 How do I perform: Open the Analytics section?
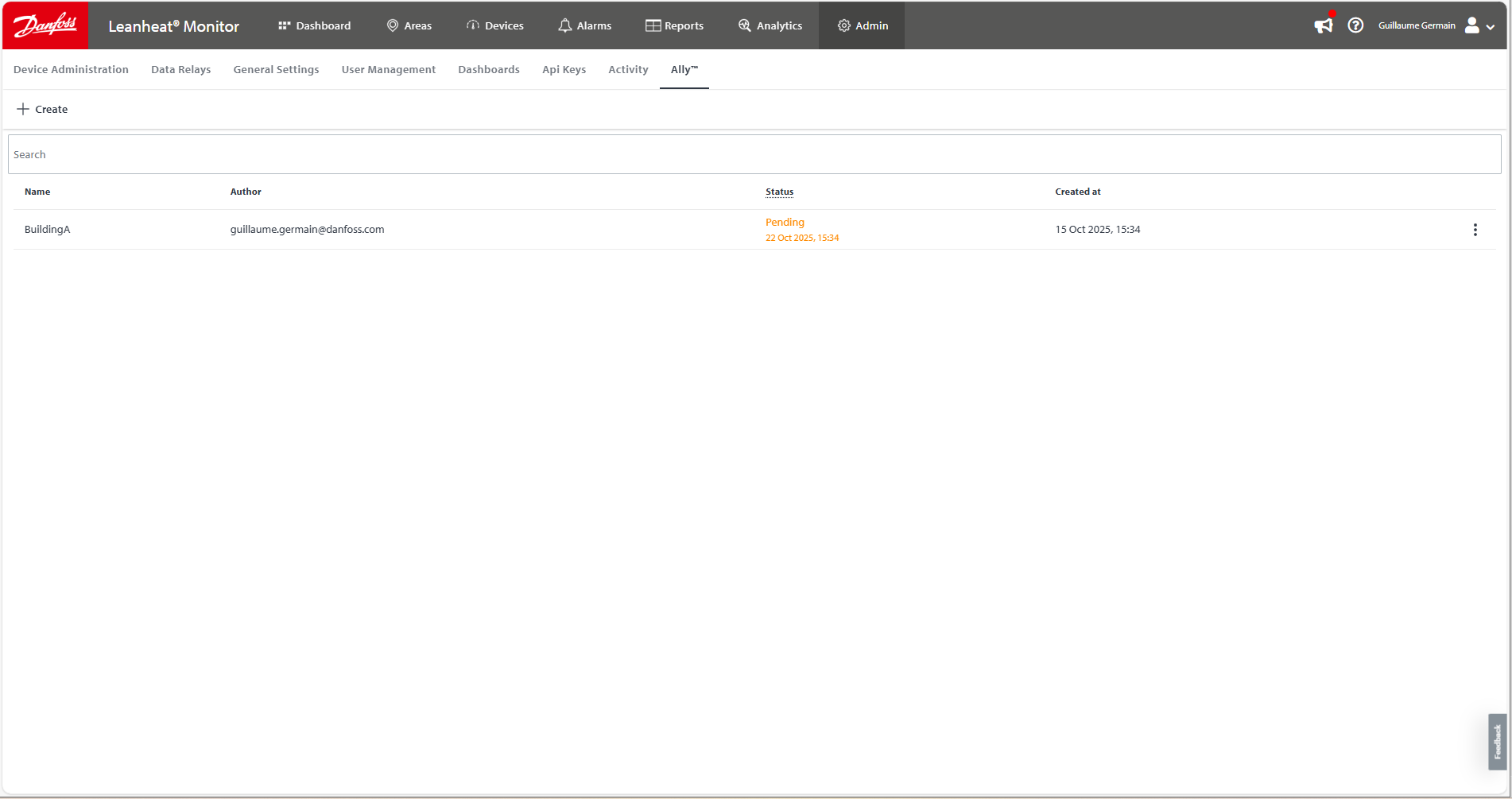coord(770,25)
